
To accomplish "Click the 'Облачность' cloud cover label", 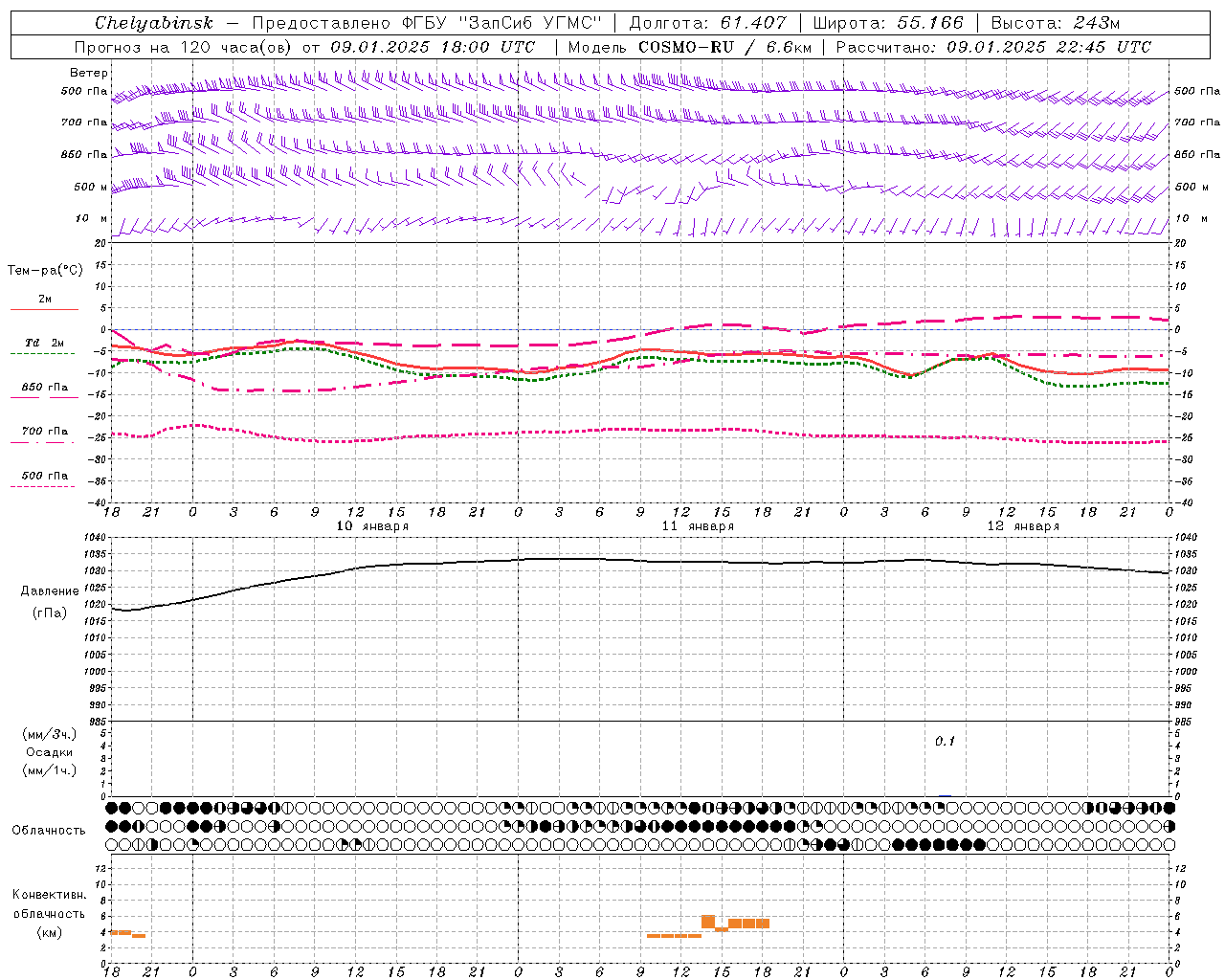I will 49,831.
